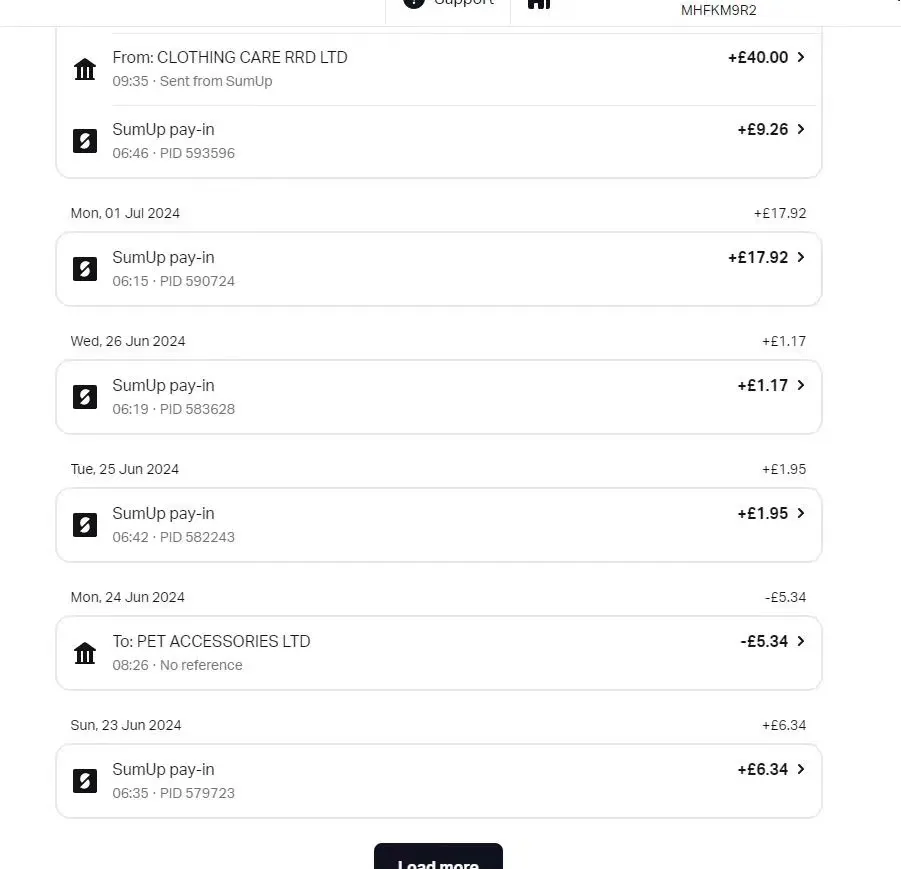Click bank icon beside CLOTHING CARE RRD LTD

click(x=85, y=69)
